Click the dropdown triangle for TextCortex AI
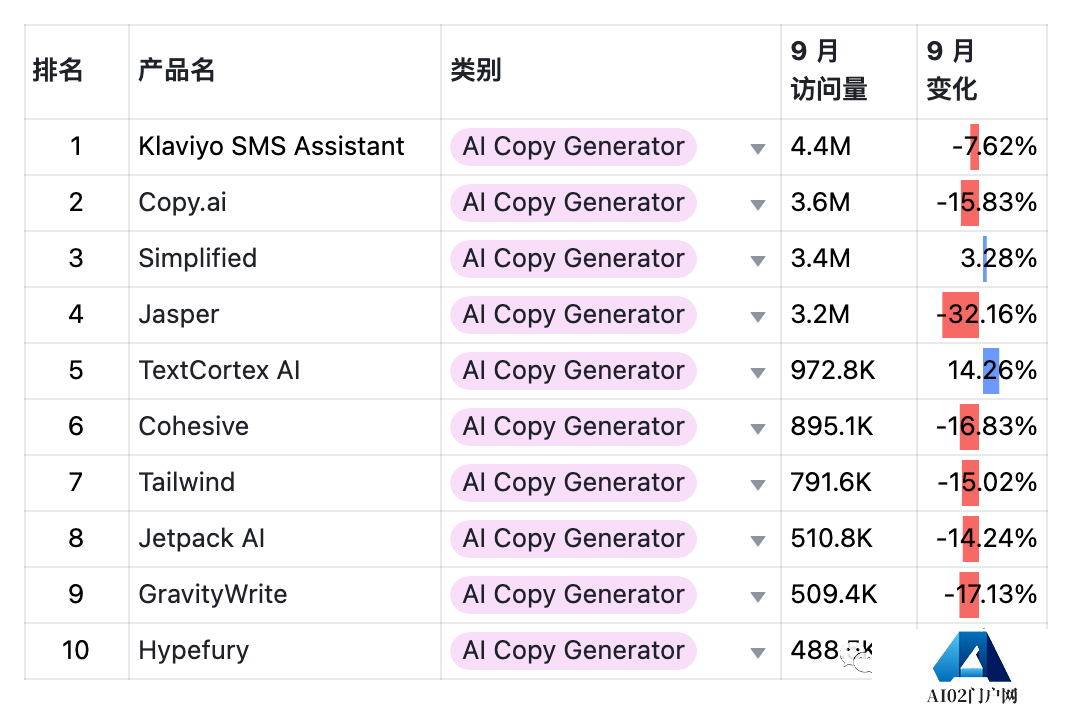The width and height of the screenshot is (1072, 704). coord(758,373)
